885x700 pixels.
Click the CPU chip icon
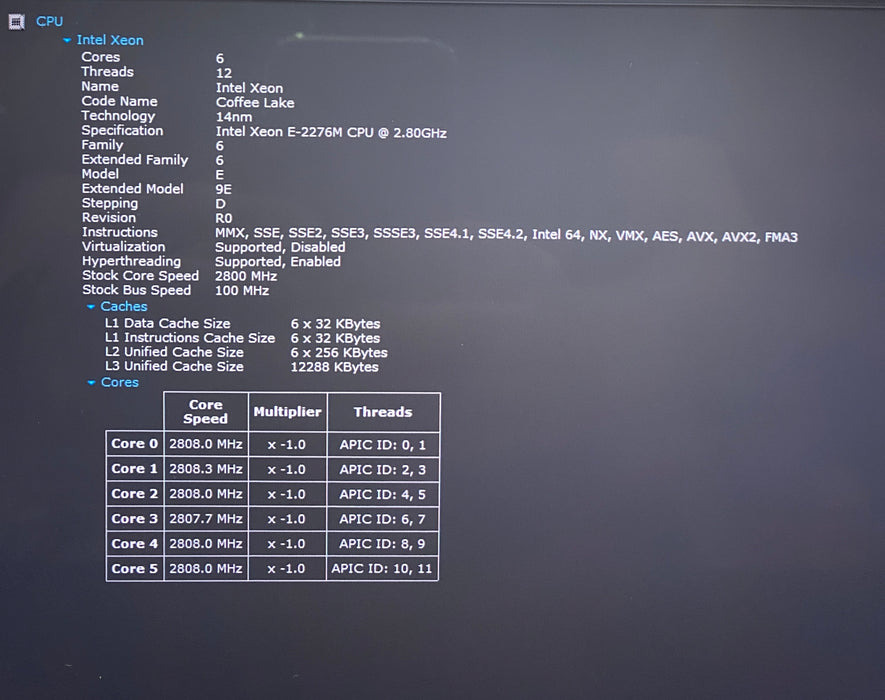pyautogui.click(x=17, y=22)
